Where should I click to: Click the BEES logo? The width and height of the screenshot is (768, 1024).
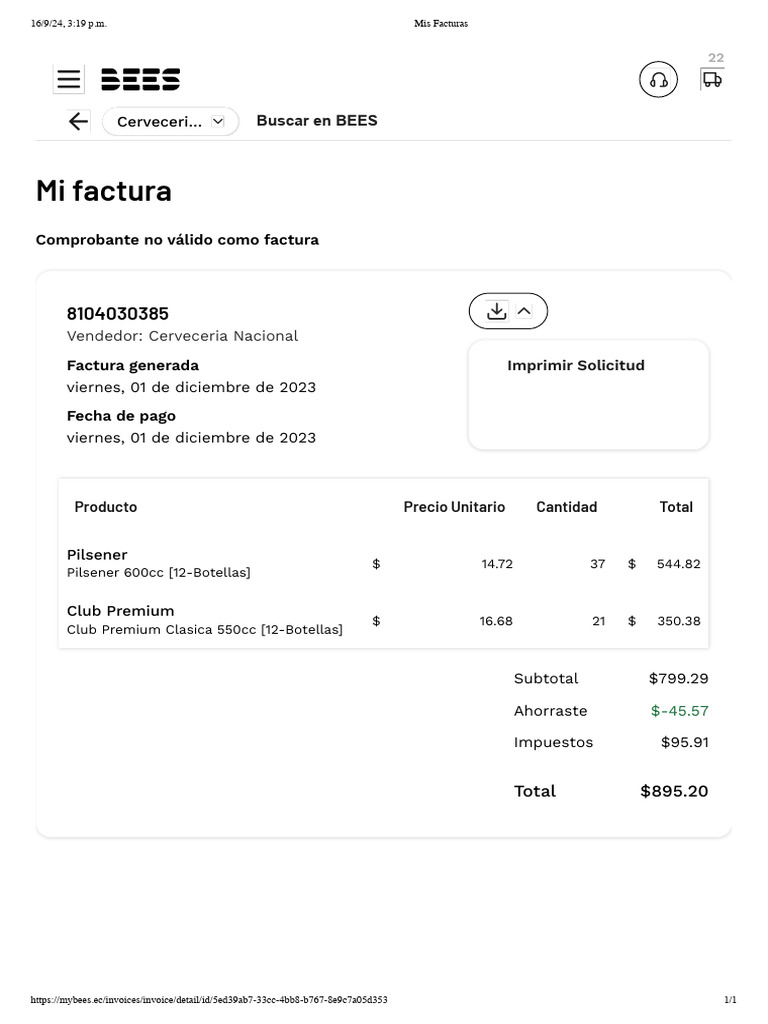coord(141,80)
